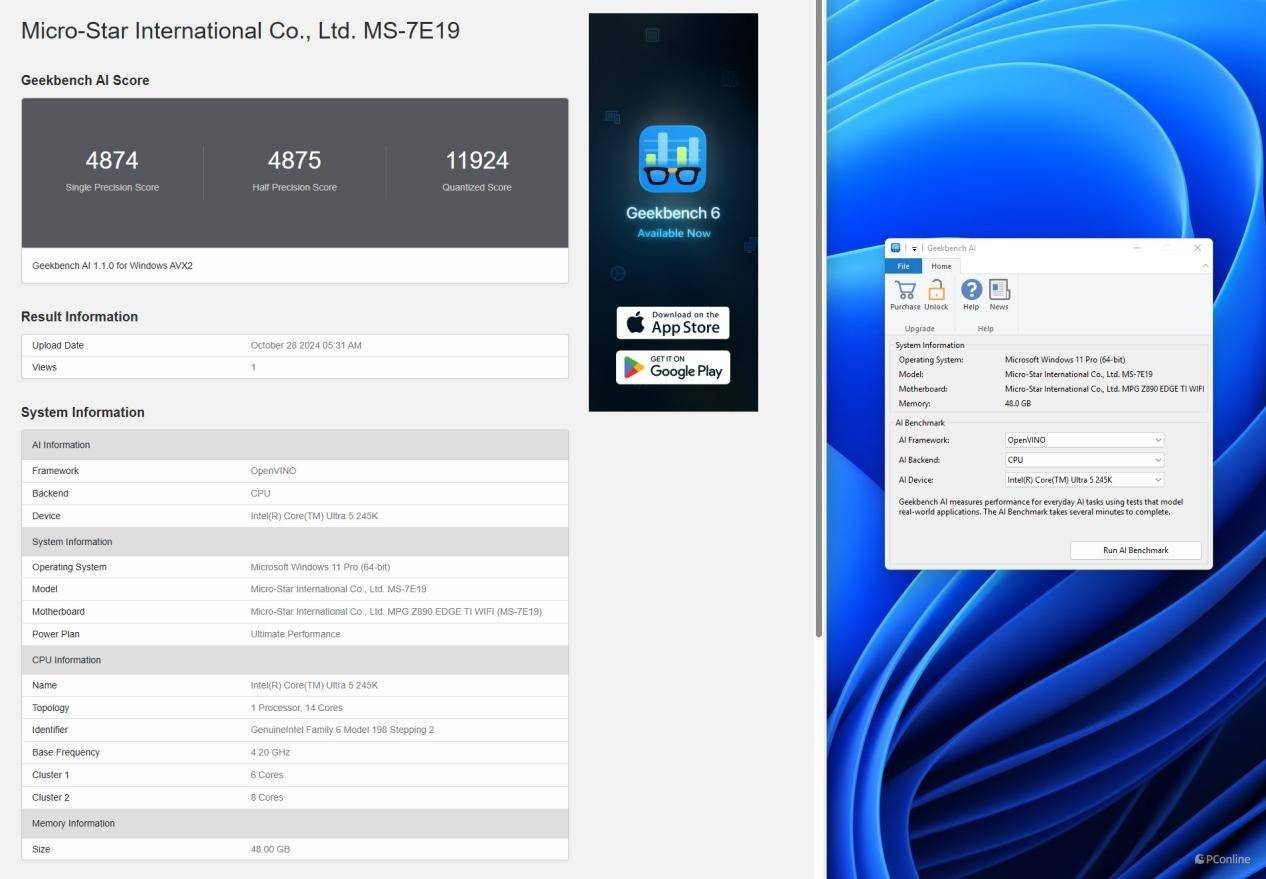Click the Purchase shopping cart icon
This screenshot has height=879, width=1266.
904,291
